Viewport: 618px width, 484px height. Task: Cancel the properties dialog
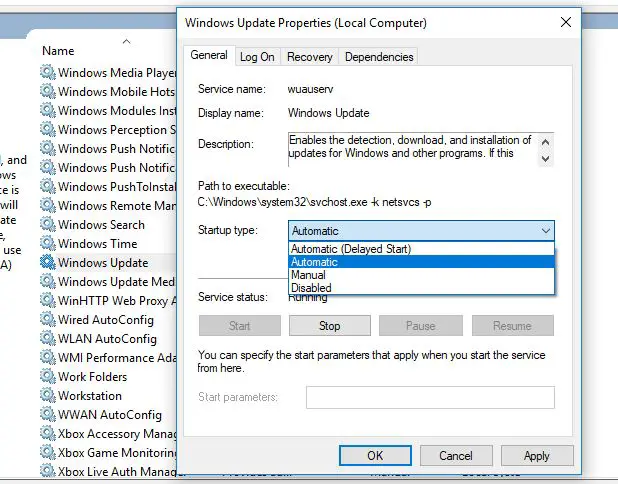(x=456, y=456)
